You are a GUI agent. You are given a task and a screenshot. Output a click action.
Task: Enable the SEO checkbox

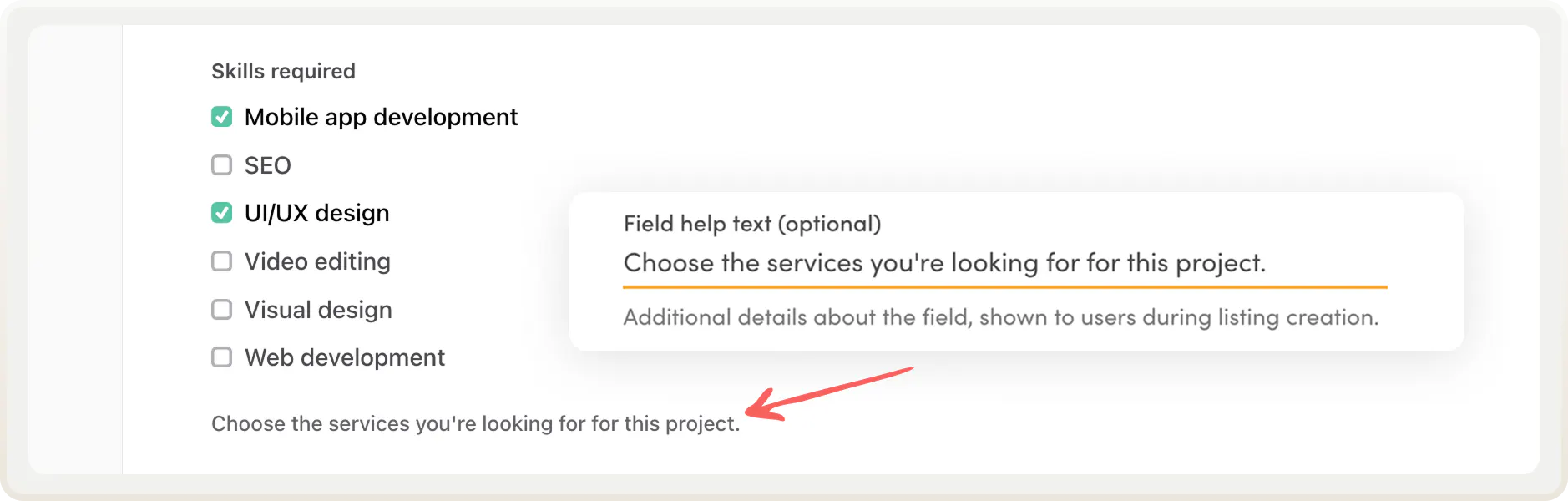(221, 165)
